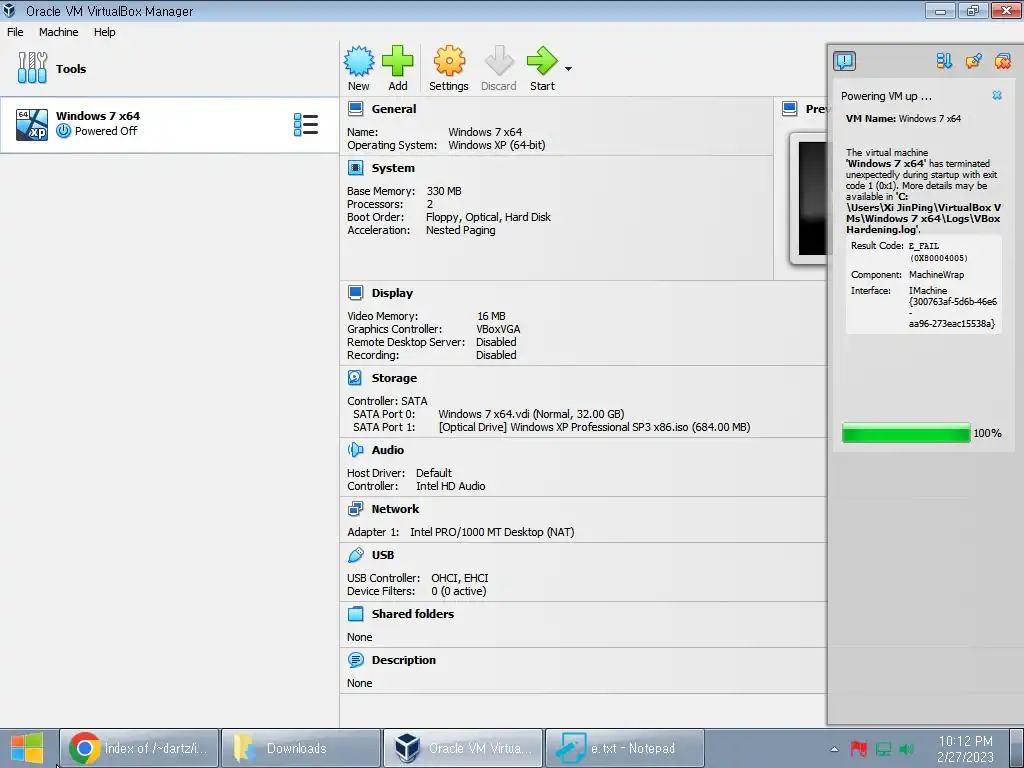Click the Add machine green plus icon
The height and width of the screenshot is (768, 1024).
pos(397,61)
